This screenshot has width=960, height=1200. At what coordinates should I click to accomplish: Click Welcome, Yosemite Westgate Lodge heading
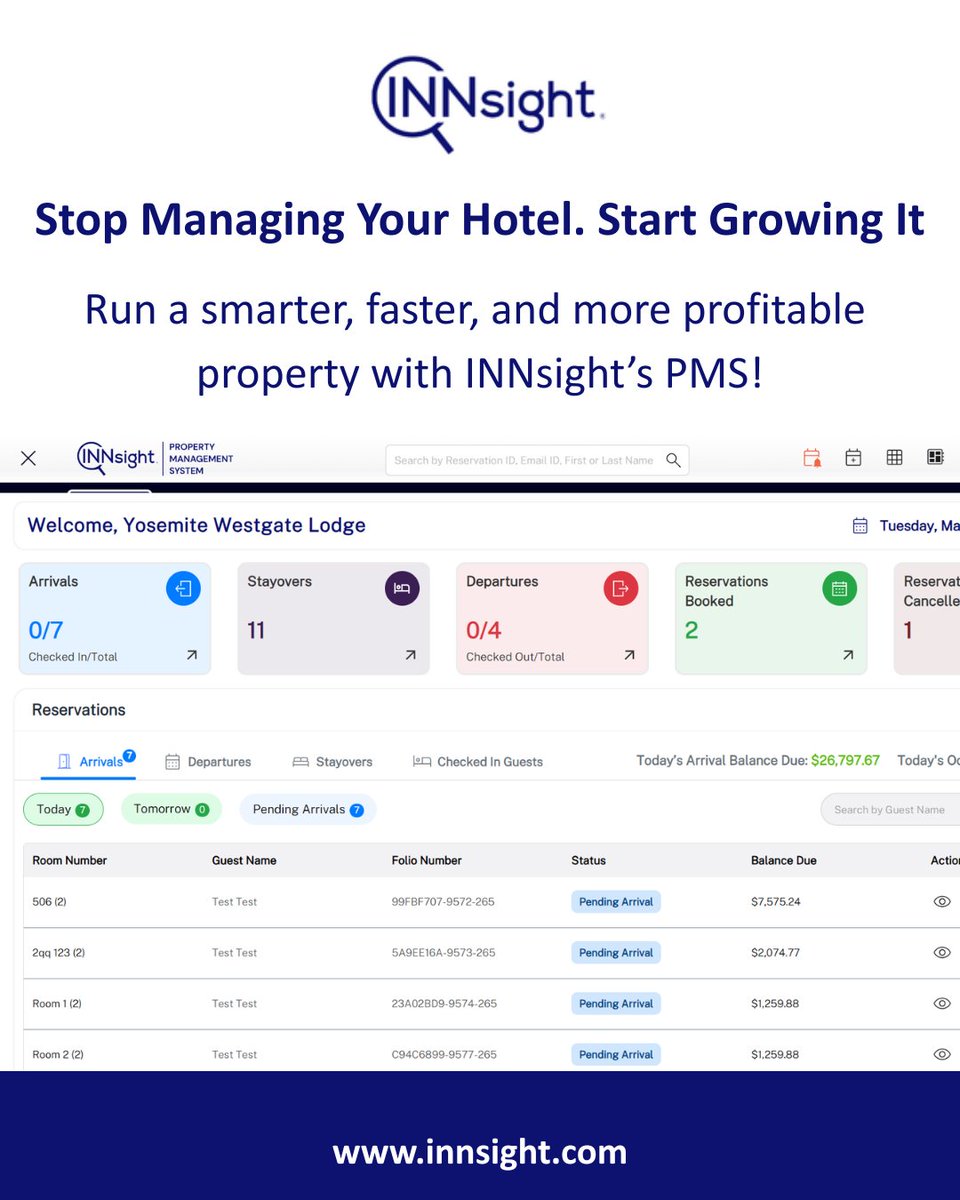[x=196, y=525]
